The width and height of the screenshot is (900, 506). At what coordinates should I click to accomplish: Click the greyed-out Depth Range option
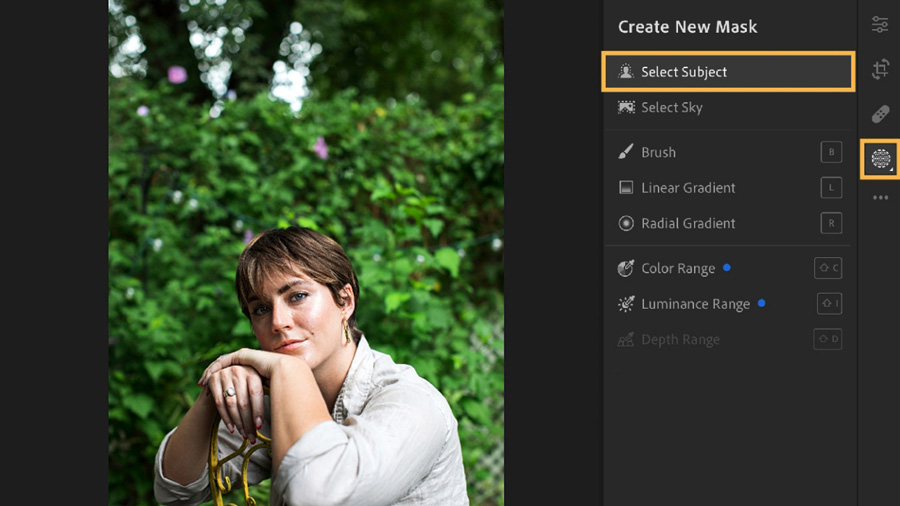(680, 340)
